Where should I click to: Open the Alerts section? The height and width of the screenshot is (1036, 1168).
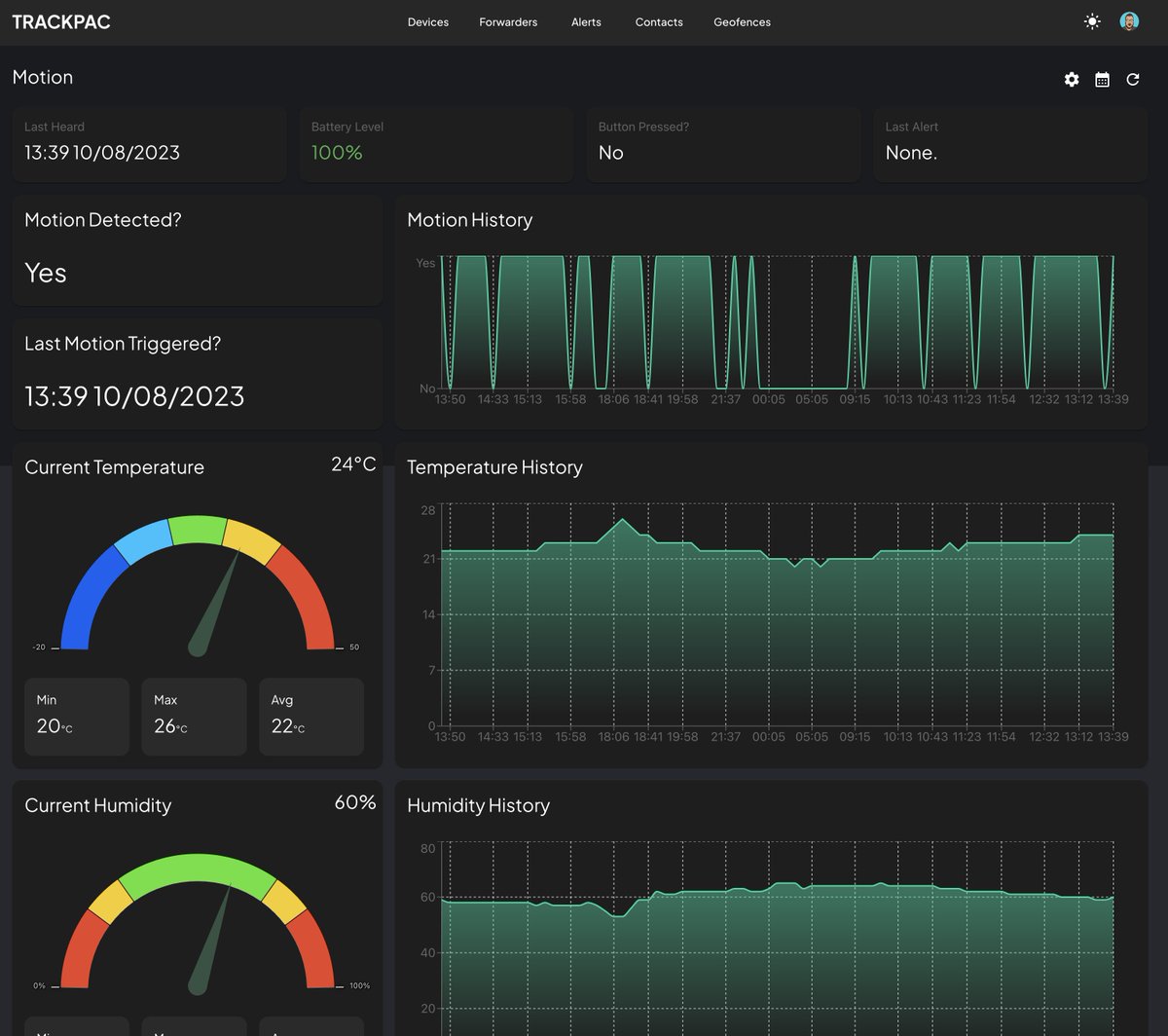point(586,22)
